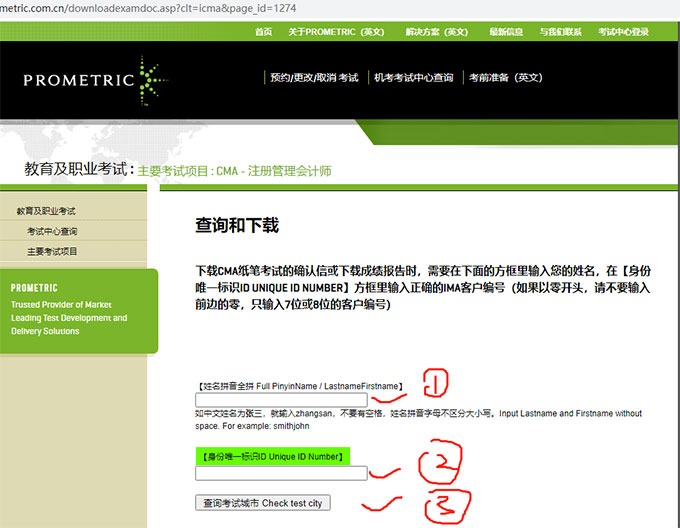Focus the Unique ID Number input box
The image size is (680, 528).
[281, 474]
